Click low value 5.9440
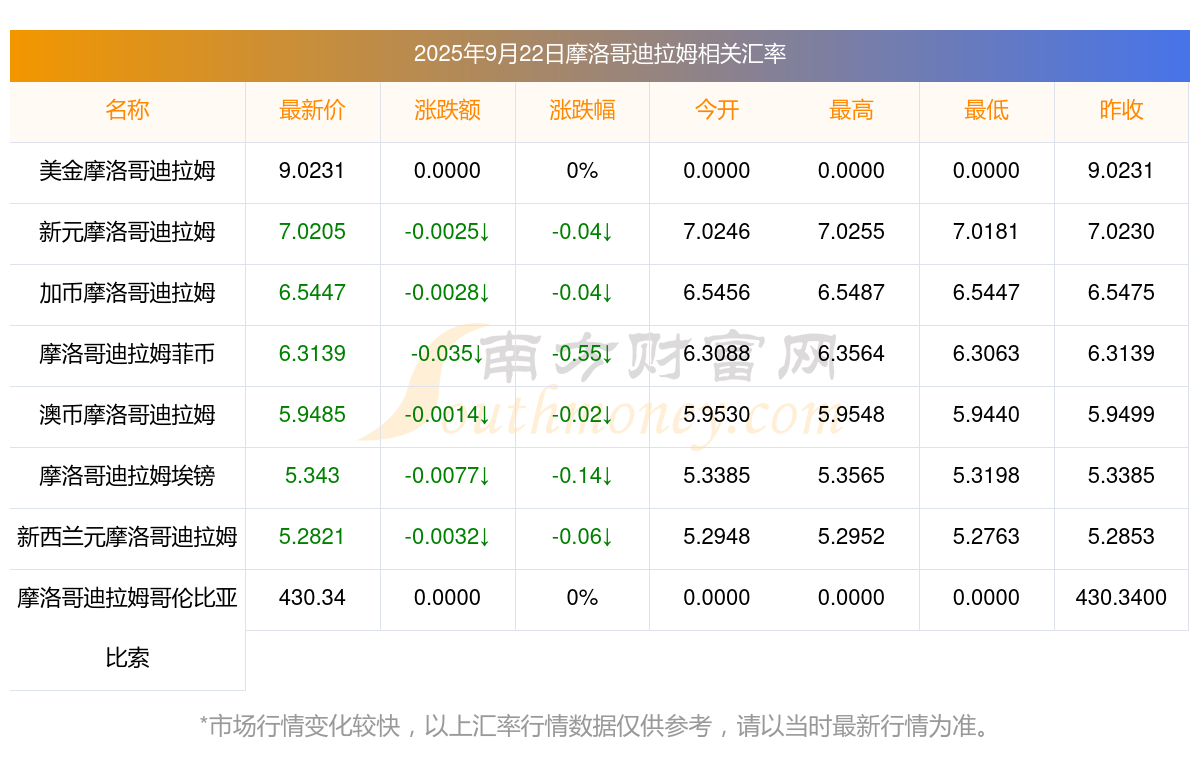1200x757 pixels. (x=986, y=415)
